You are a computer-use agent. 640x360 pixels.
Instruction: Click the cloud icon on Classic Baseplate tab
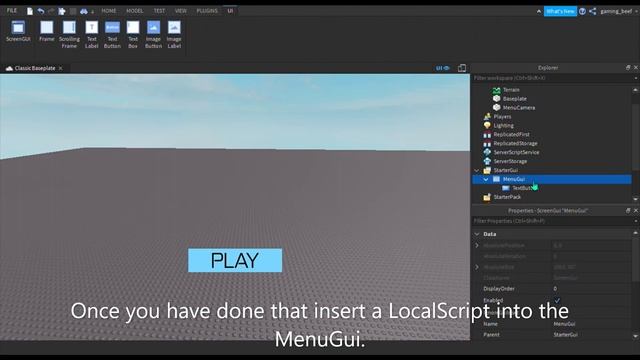(x=9, y=68)
